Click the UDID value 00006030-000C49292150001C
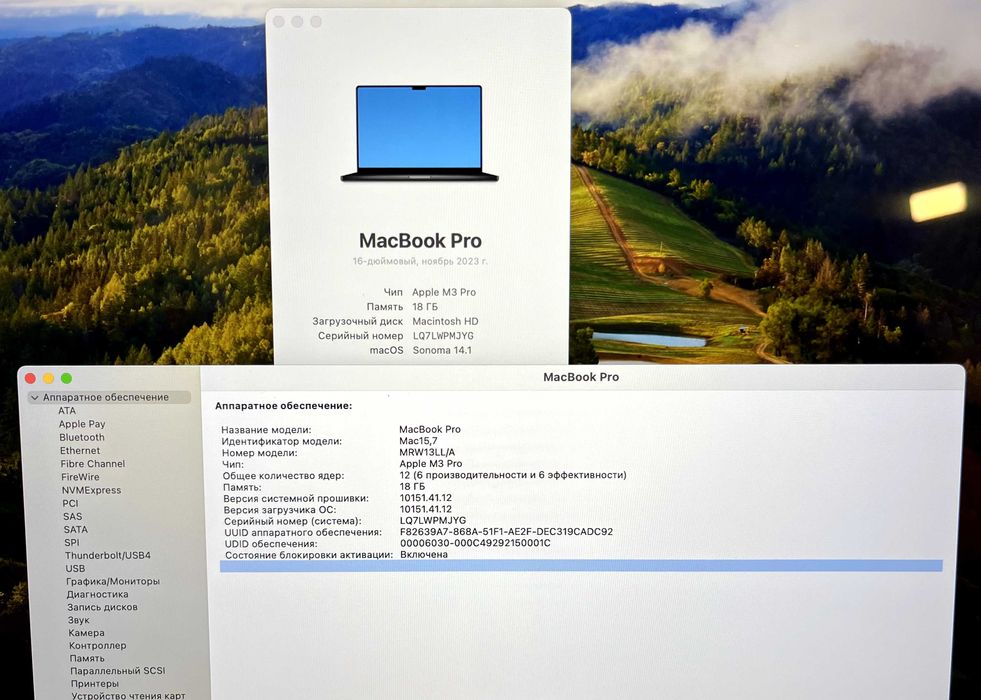Screen dimensions: 981x700 click(475, 543)
